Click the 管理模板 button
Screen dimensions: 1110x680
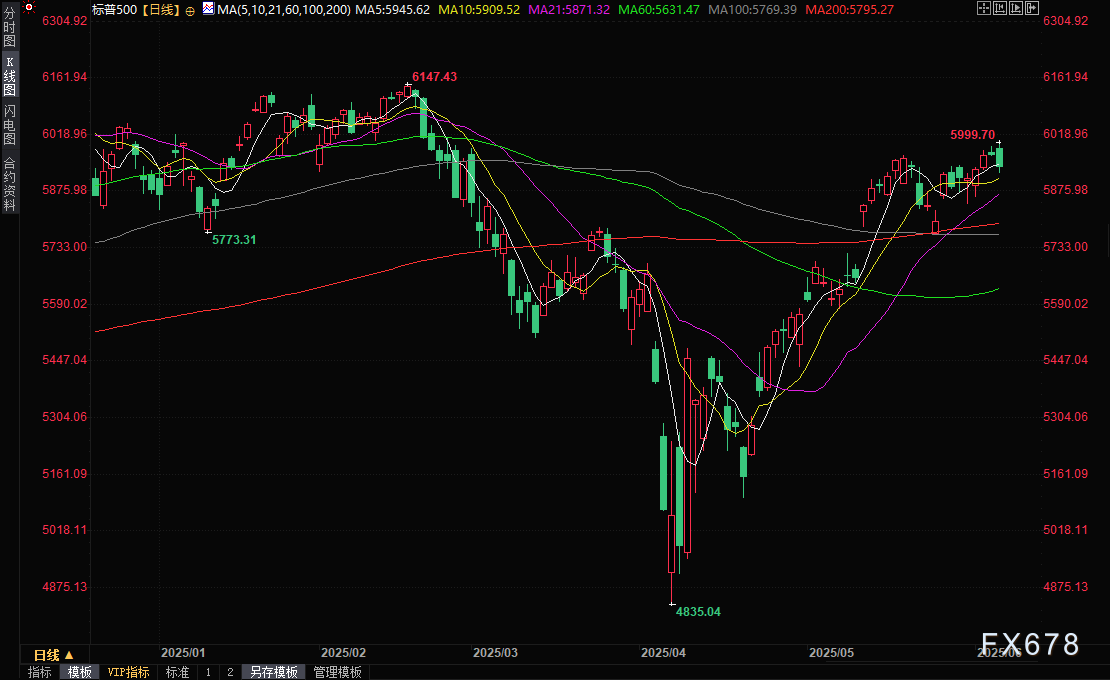(x=337, y=672)
